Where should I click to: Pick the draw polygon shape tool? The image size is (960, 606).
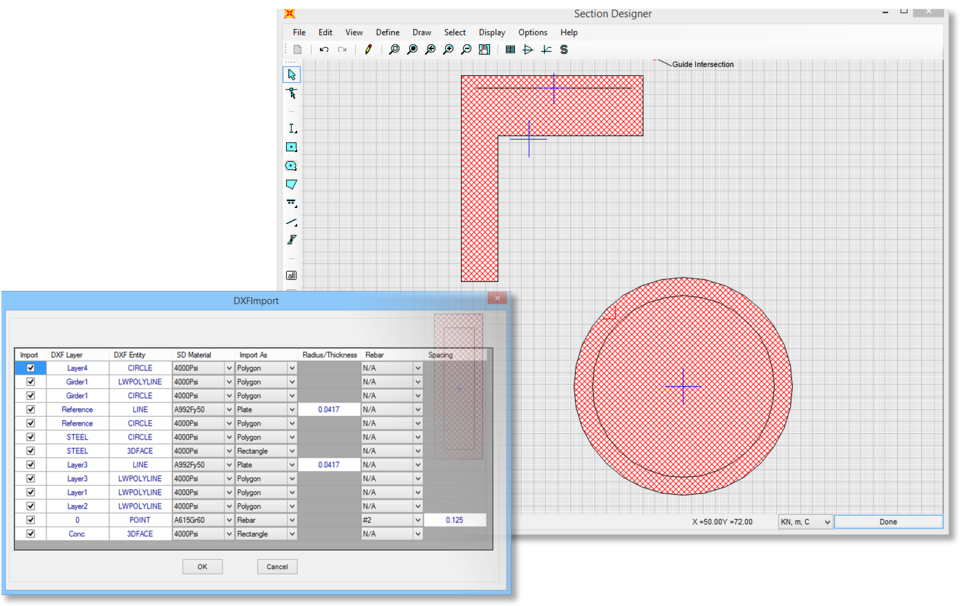[x=292, y=185]
